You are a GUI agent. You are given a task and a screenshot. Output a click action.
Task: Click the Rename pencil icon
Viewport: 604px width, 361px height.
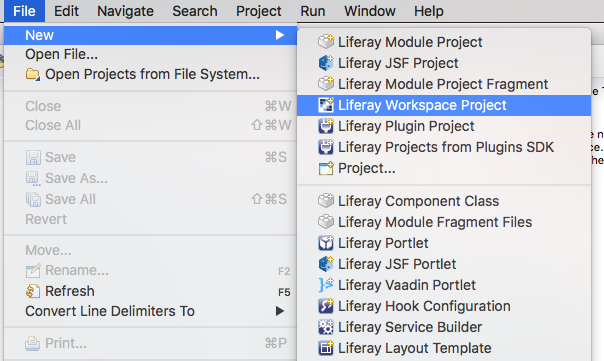click(33, 270)
